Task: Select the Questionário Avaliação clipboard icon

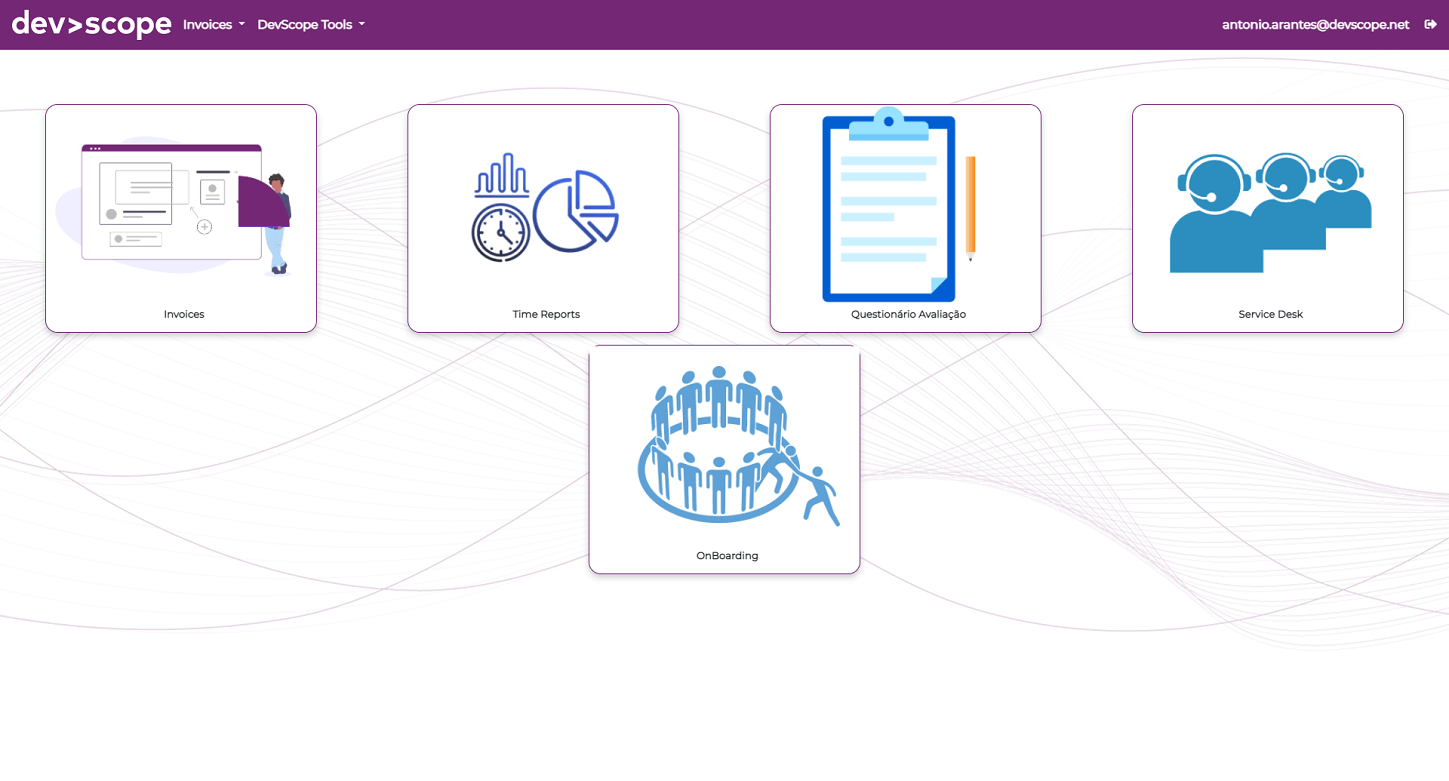Action: click(890, 207)
